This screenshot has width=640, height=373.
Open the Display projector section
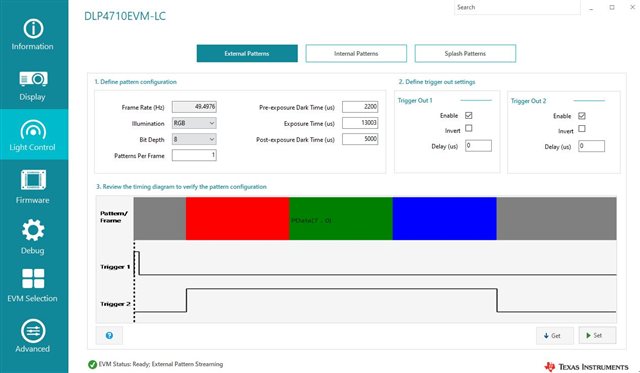[x=33, y=86]
